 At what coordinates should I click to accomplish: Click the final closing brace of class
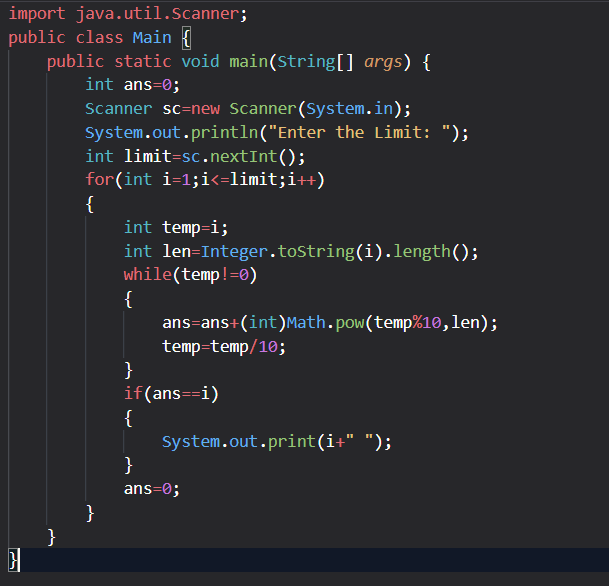[13, 560]
